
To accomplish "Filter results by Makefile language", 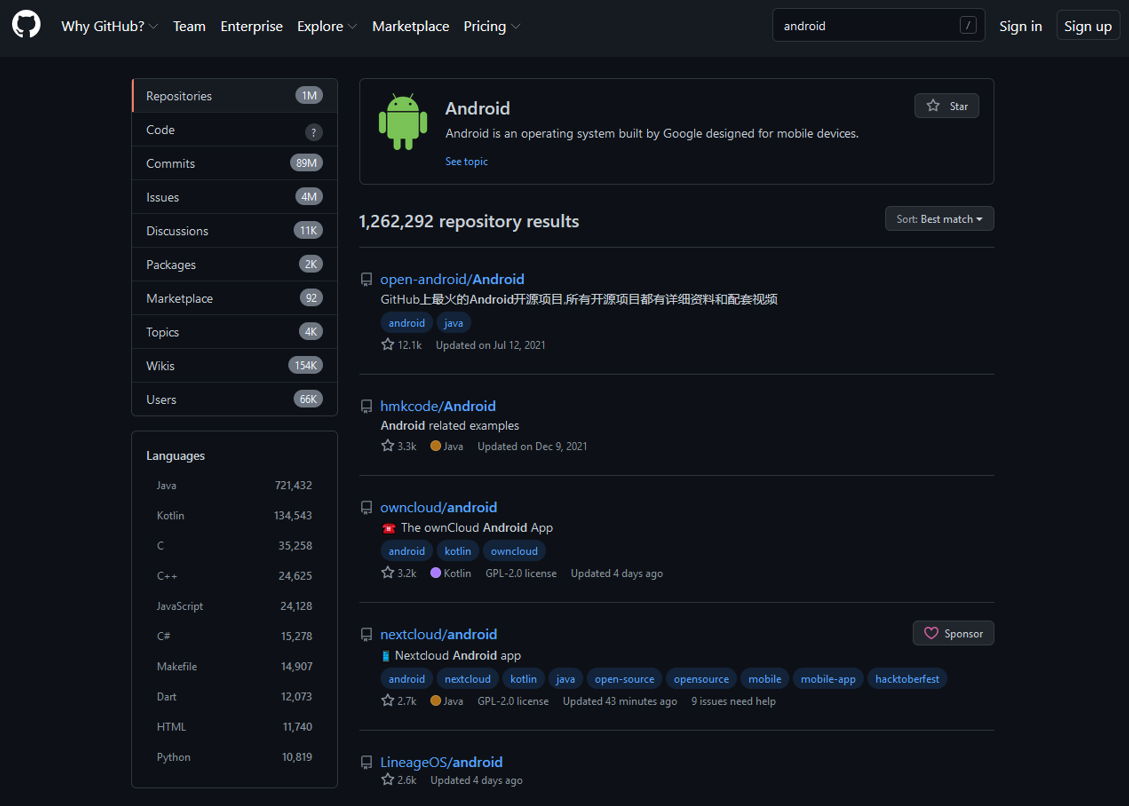I will (x=235, y=667).
